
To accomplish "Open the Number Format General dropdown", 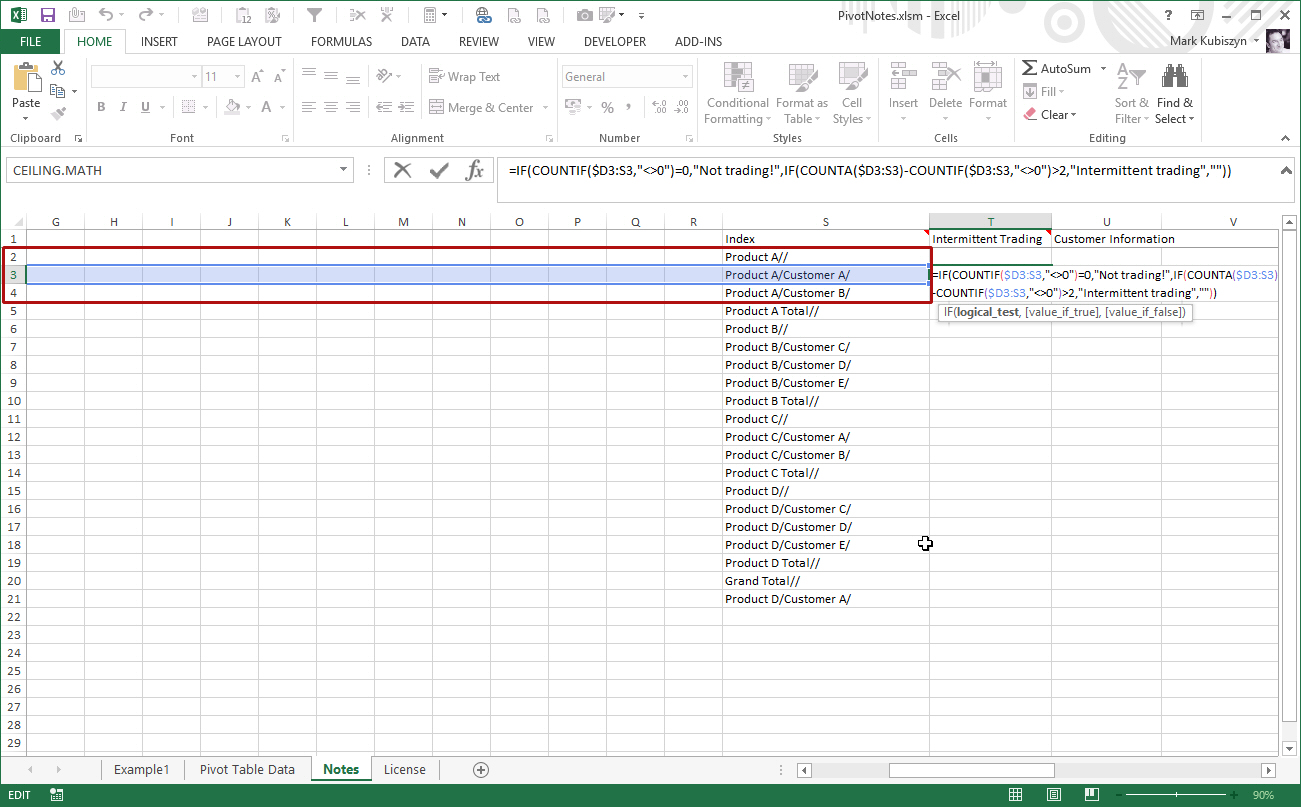I will (x=686, y=76).
